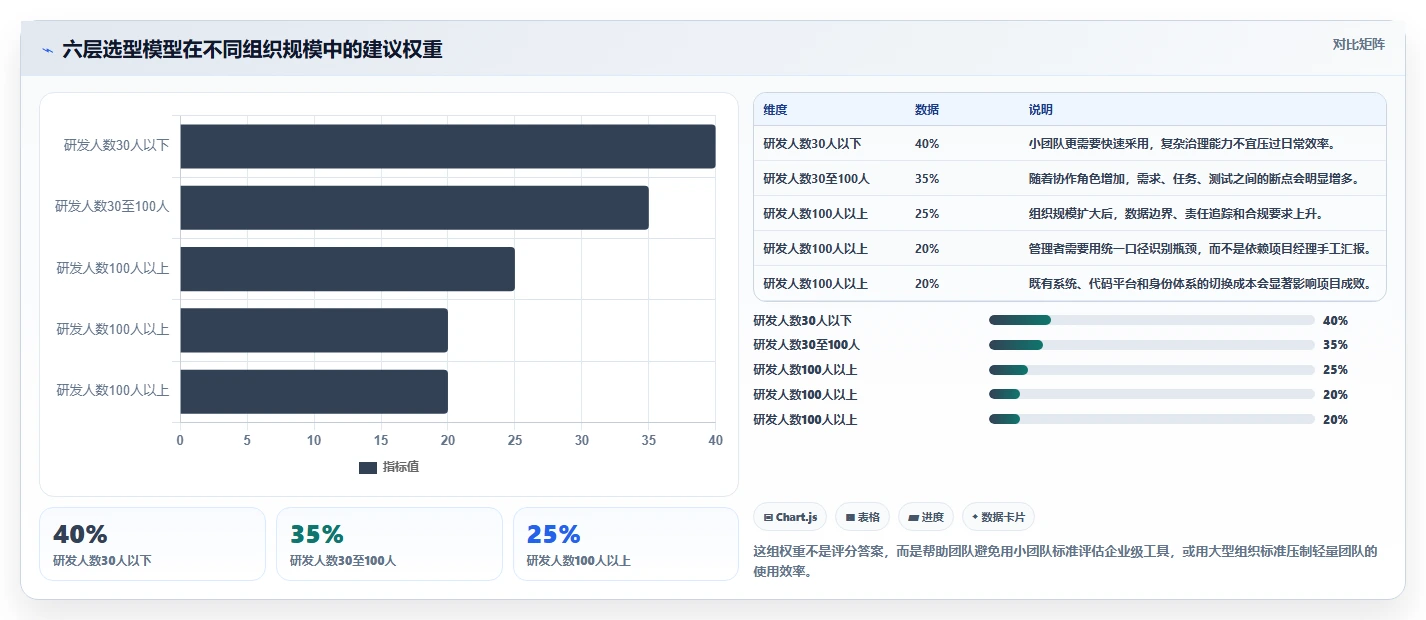This screenshot has height=620, width=1426.
Task: Click the chart bar for 研发人数30至100人
Action: 414,207
